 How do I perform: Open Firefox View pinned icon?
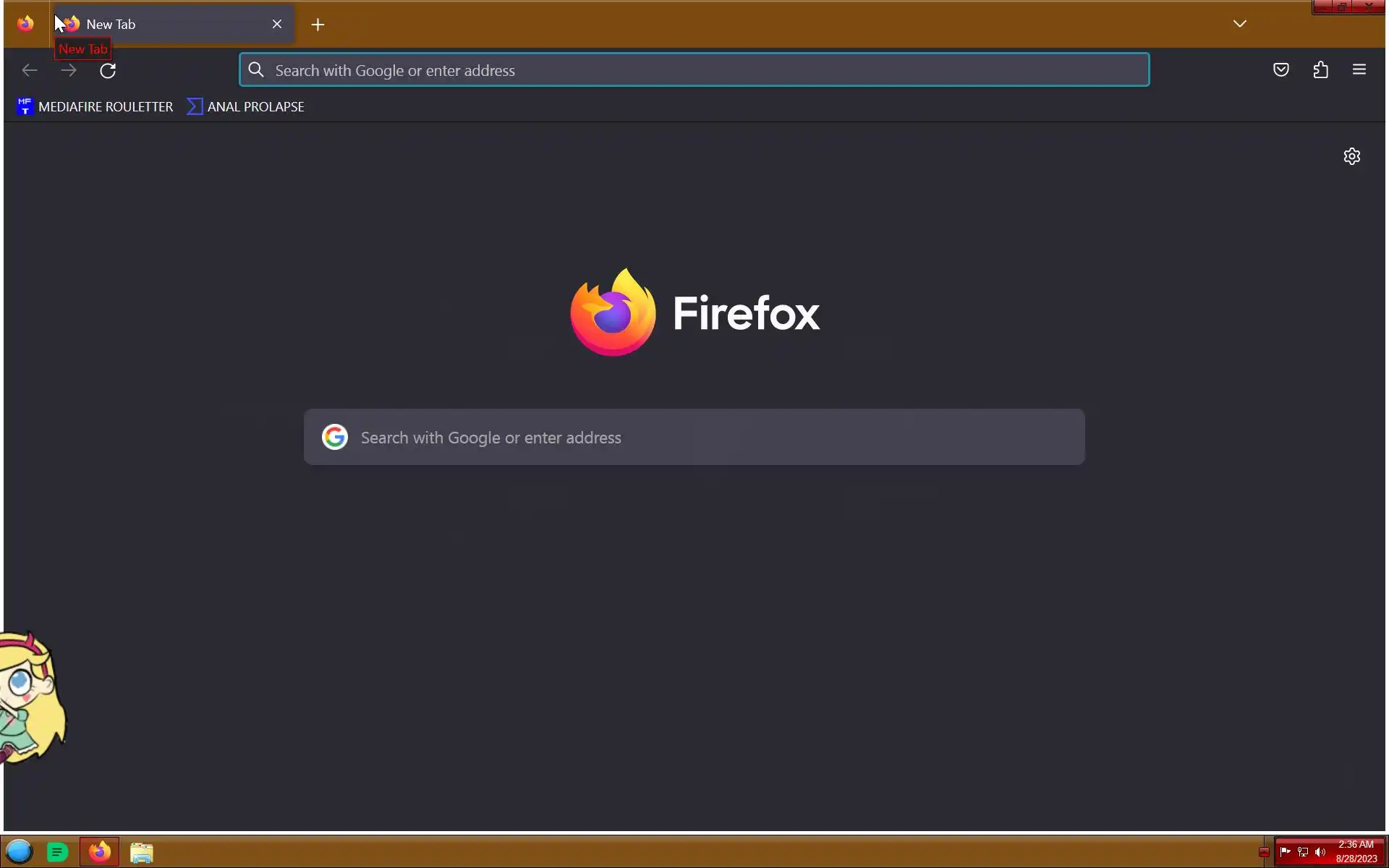click(25, 24)
